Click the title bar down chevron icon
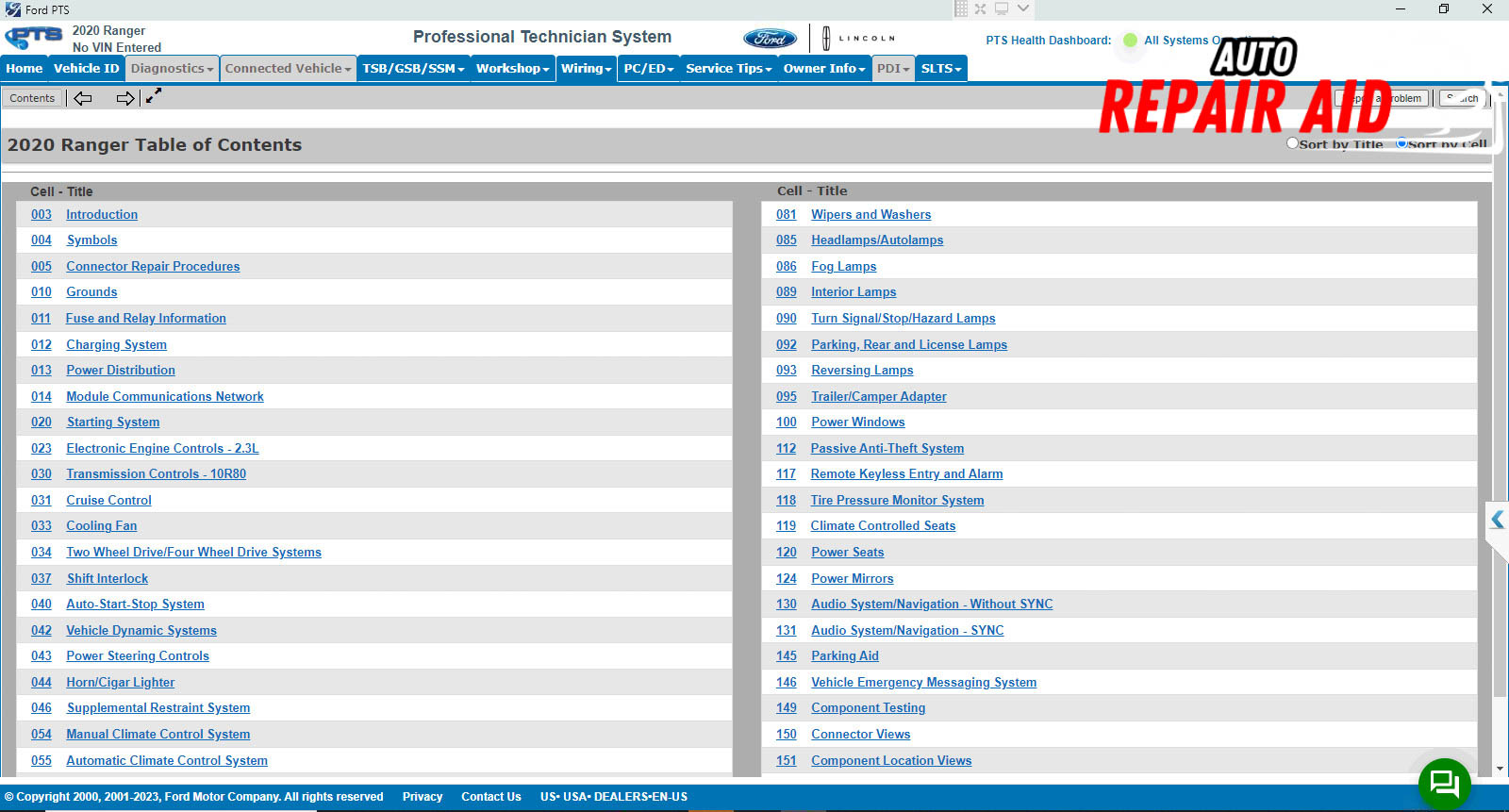 [x=1023, y=8]
